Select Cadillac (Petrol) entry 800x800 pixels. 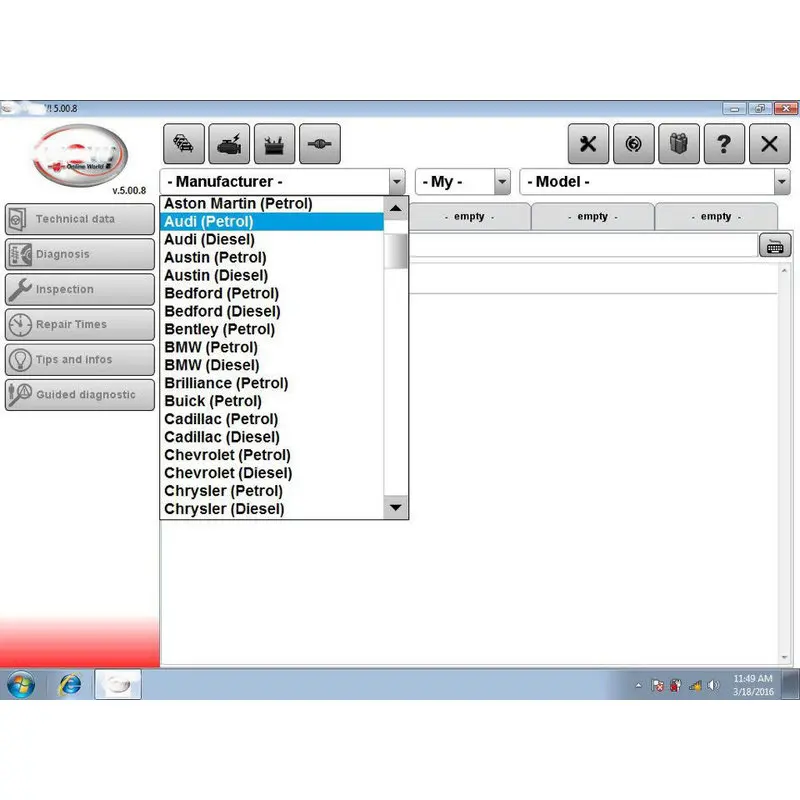(272, 419)
